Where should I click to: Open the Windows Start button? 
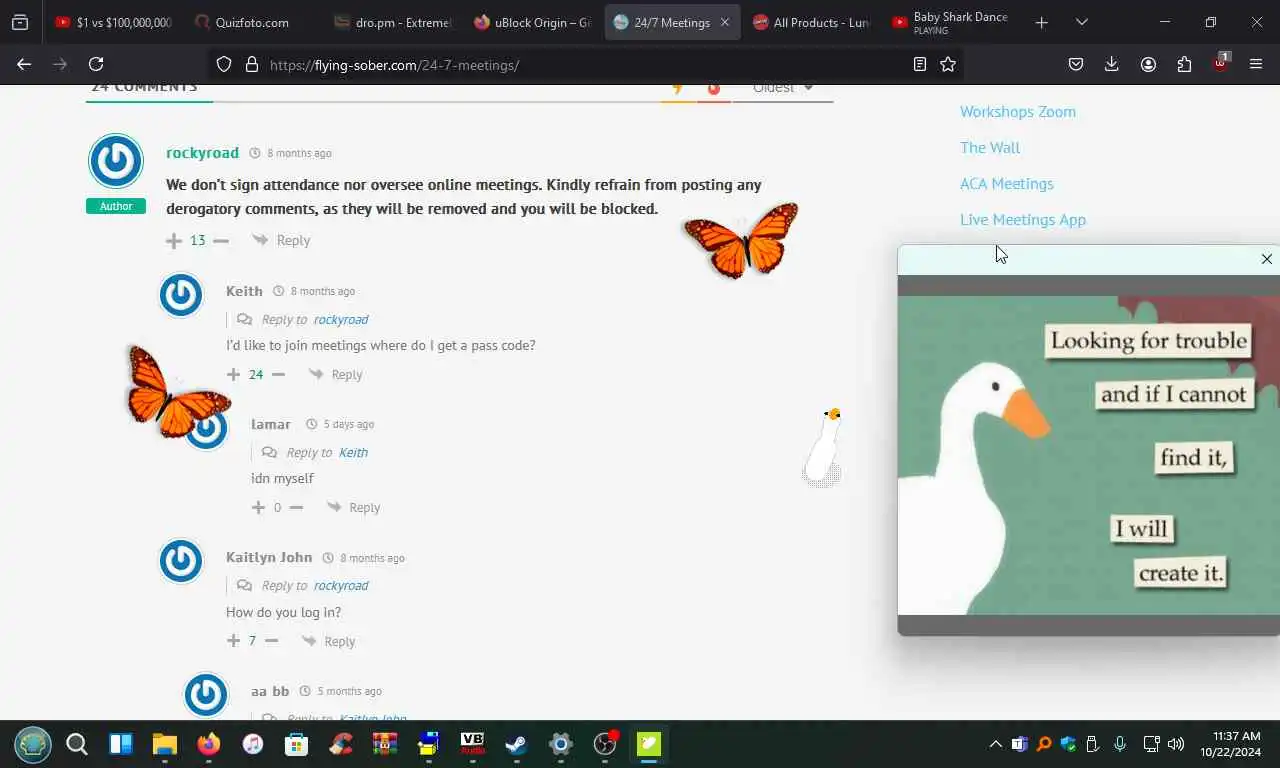tap(33, 744)
